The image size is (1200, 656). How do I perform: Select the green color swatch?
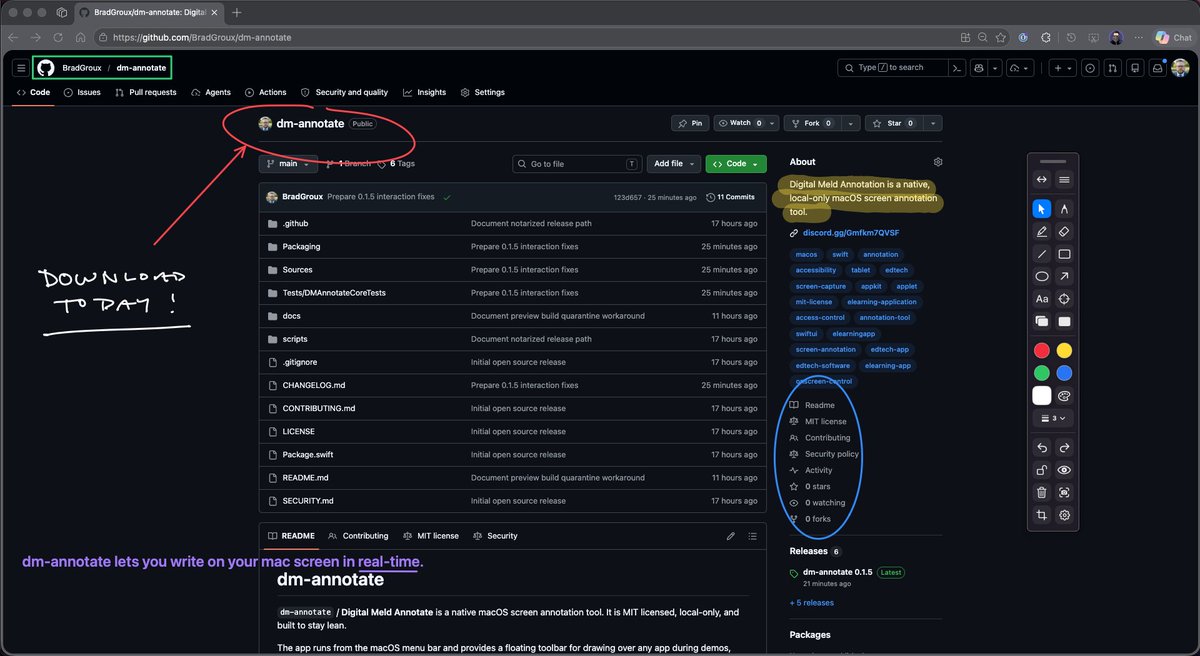pos(1042,373)
